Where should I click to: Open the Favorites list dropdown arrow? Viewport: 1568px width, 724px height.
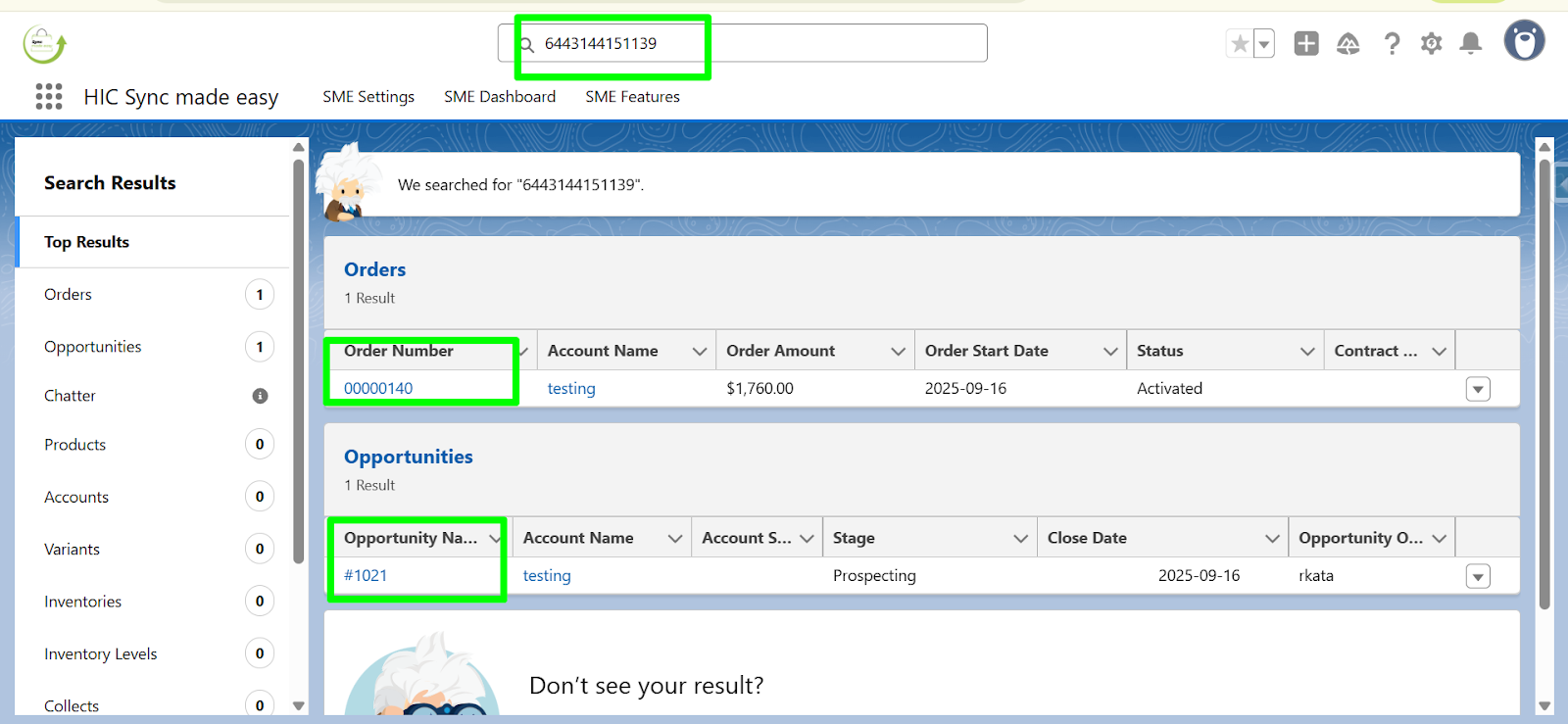point(1264,44)
